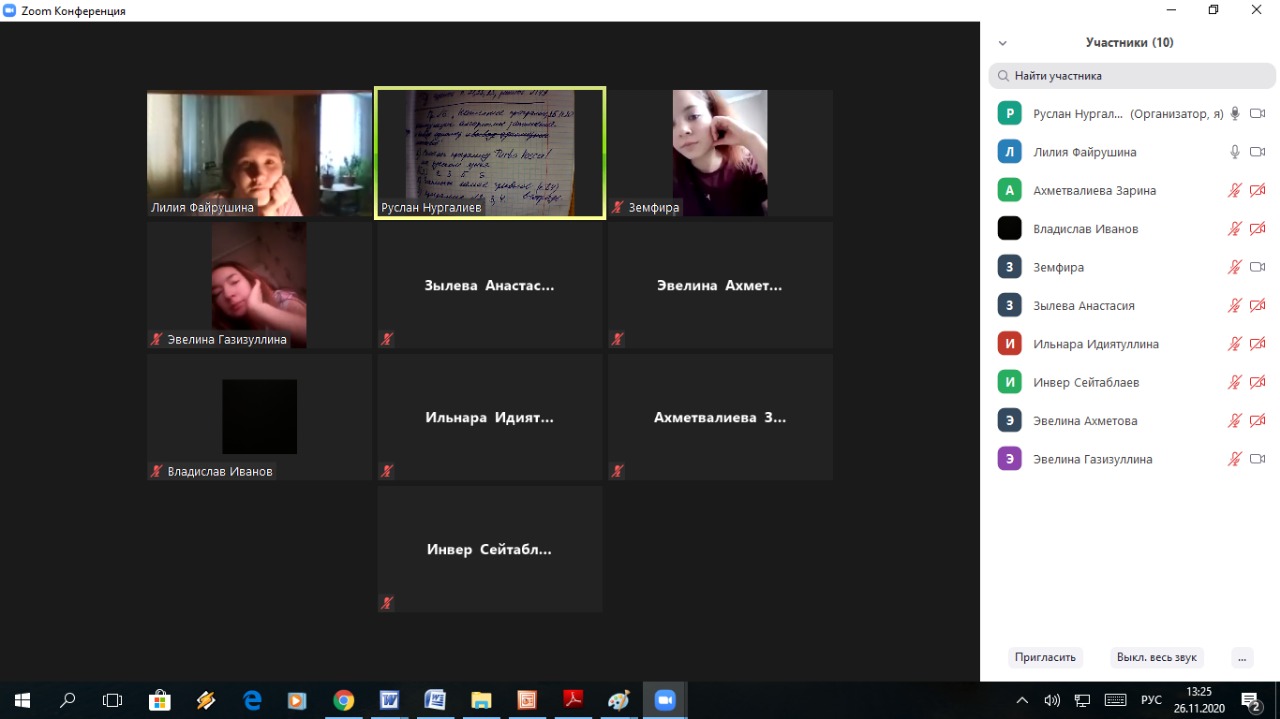Open the more options ellipsis button

(1241, 657)
